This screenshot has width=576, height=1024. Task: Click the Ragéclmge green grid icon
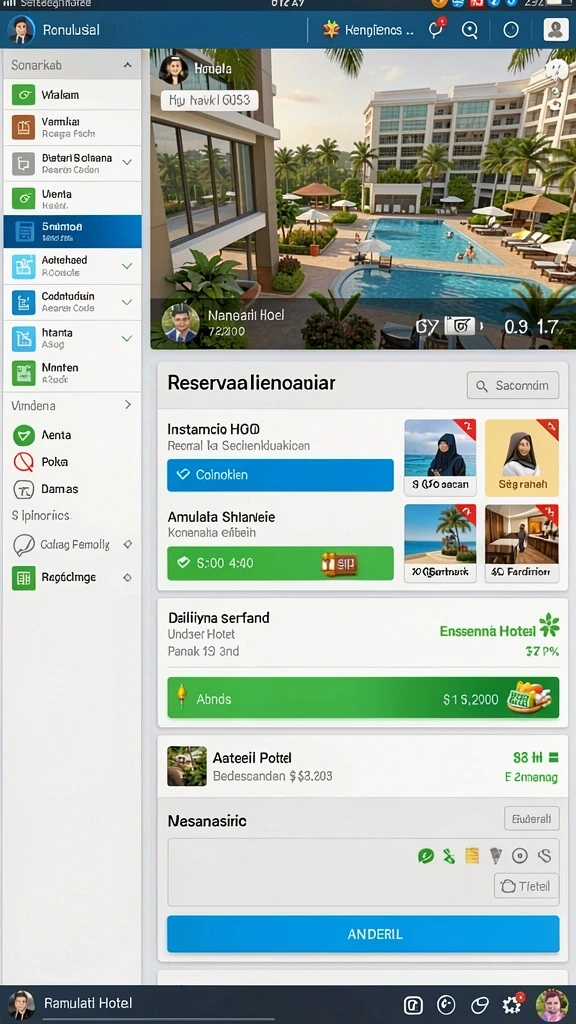coord(24,578)
